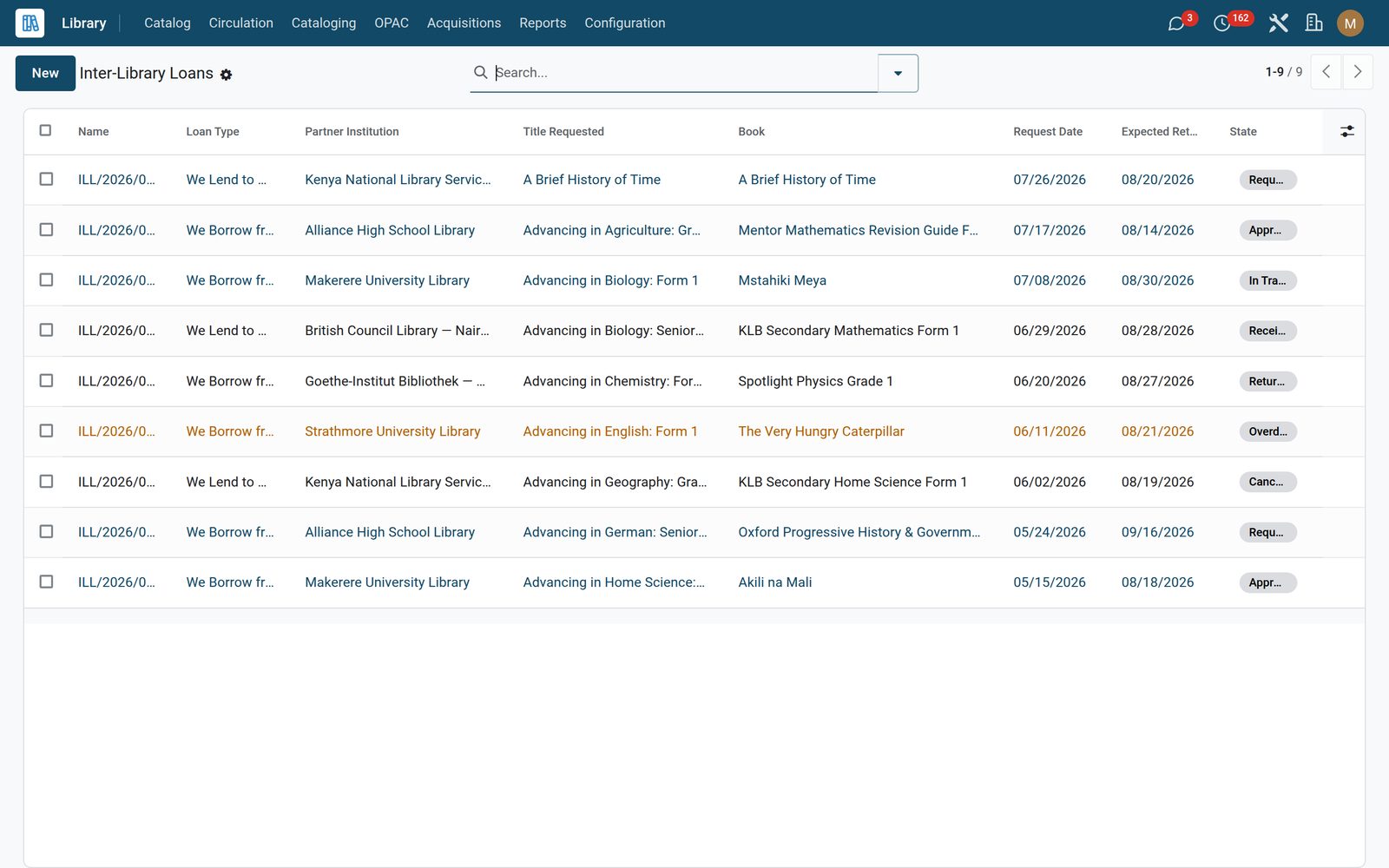Click the Returned state badge

[x=1267, y=381]
